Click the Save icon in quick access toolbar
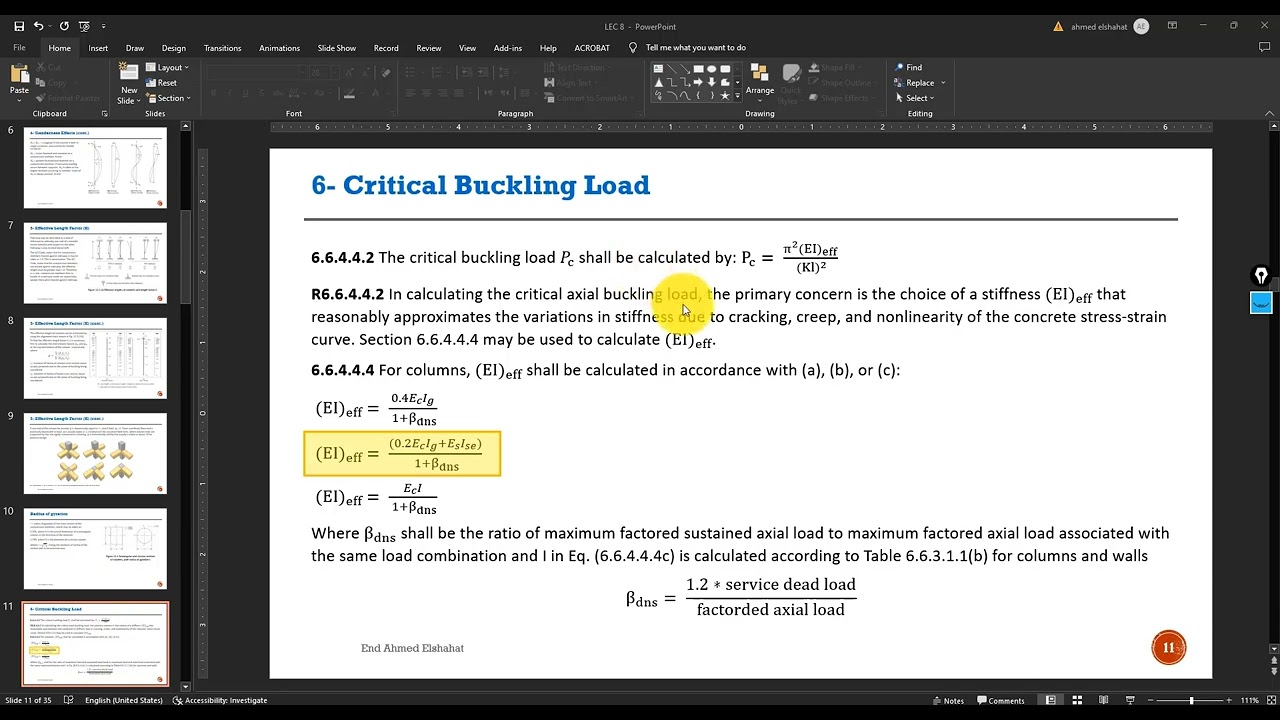This screenshot has width=1280, height=720. (19, 26)
